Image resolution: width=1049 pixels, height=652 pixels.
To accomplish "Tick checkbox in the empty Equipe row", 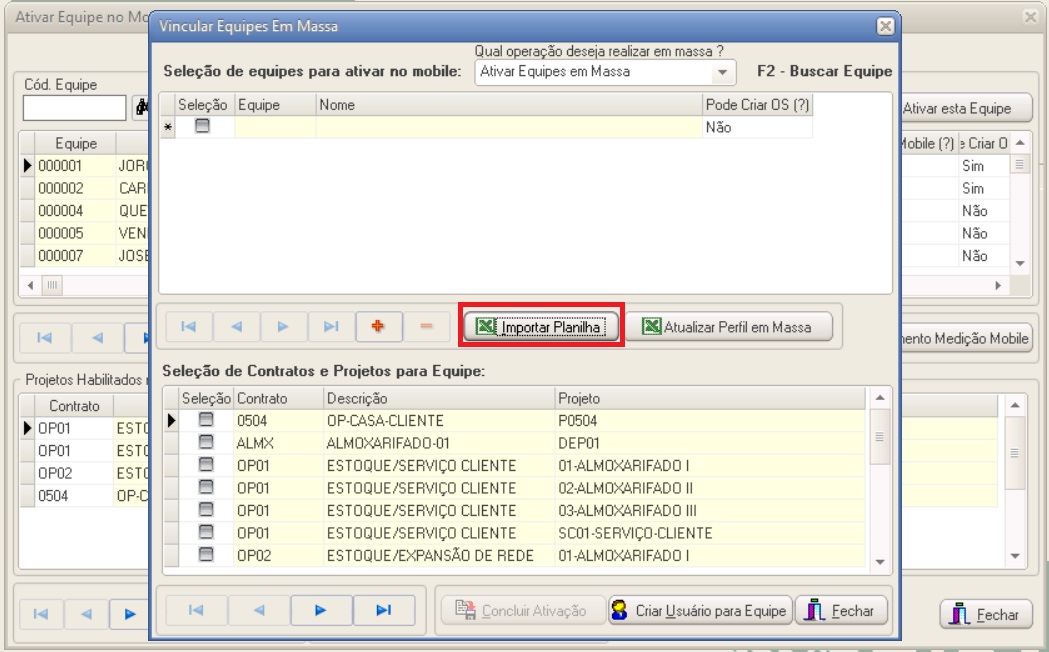I will point(202,127).
